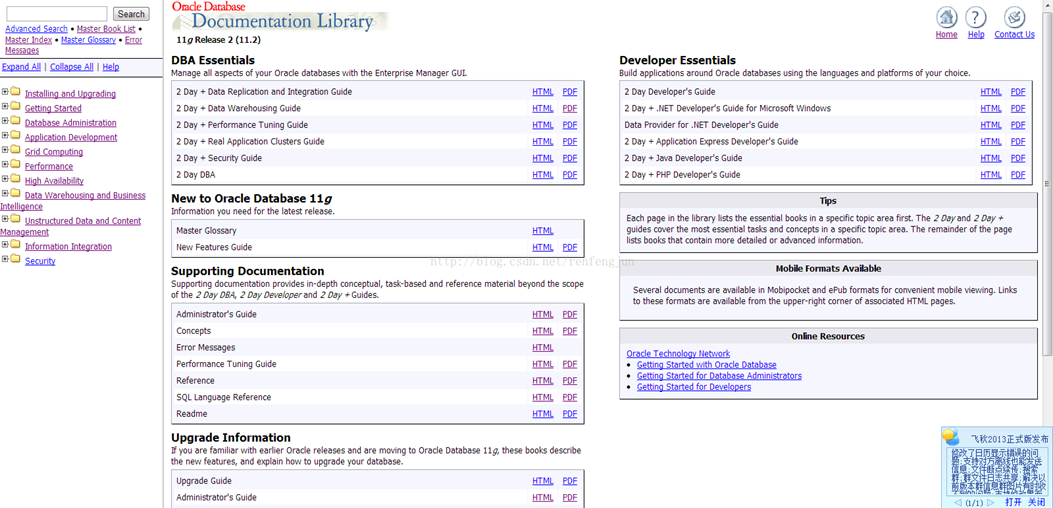
Task: Click Expand All in the sidebar
Action: (21, 67)
